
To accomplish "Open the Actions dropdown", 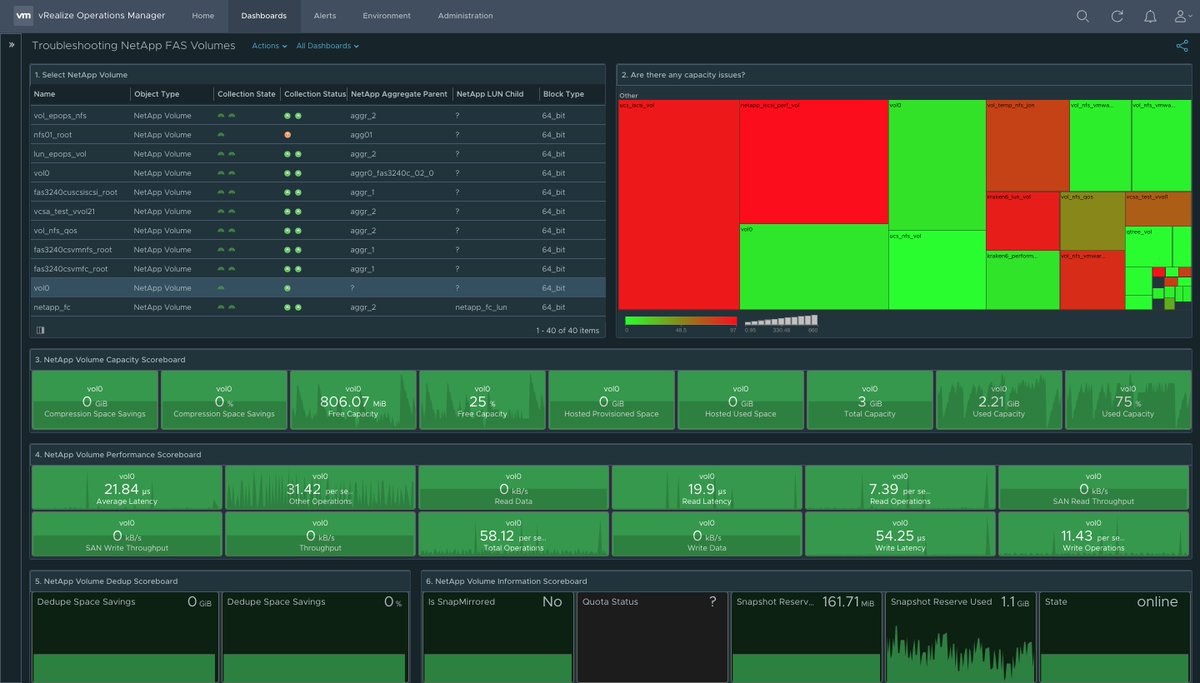I will tap(269, 46).
